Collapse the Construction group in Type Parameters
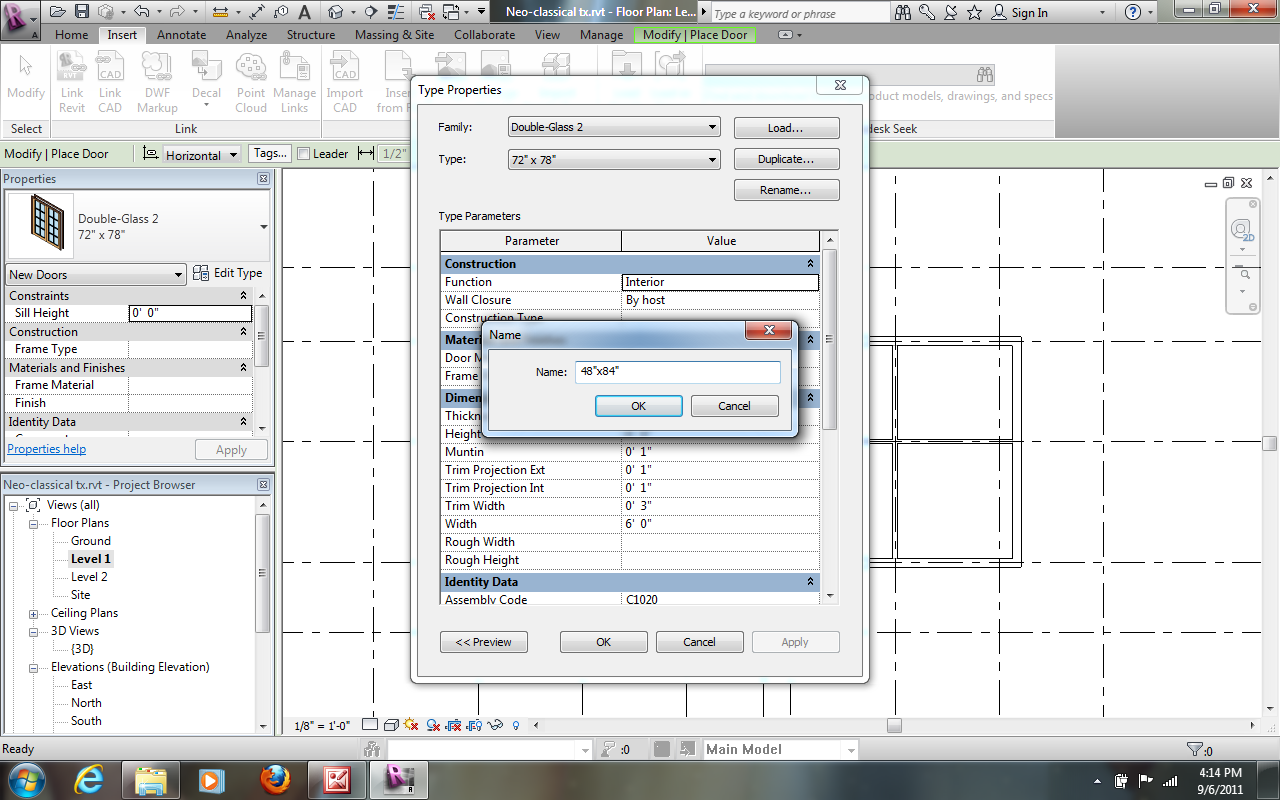Viewport: 1280px width, 800px height. [x=810, y=264]
